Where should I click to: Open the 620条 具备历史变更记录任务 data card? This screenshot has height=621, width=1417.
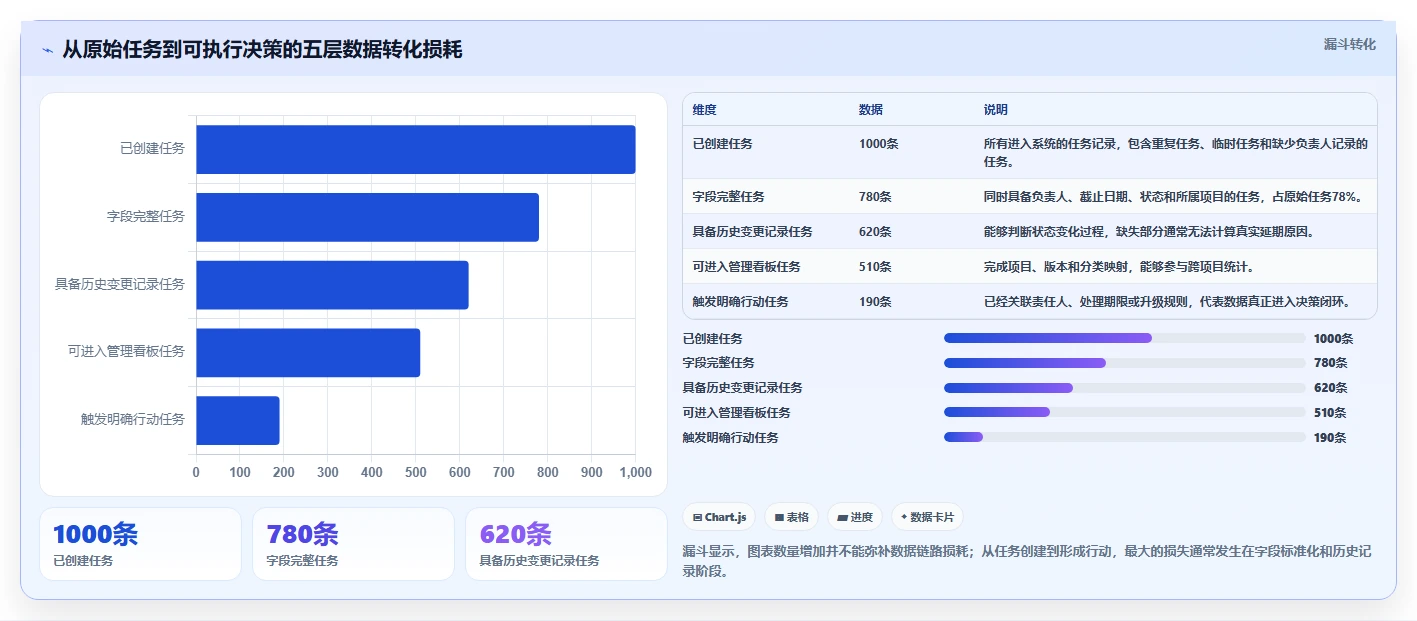click(566, 544)
